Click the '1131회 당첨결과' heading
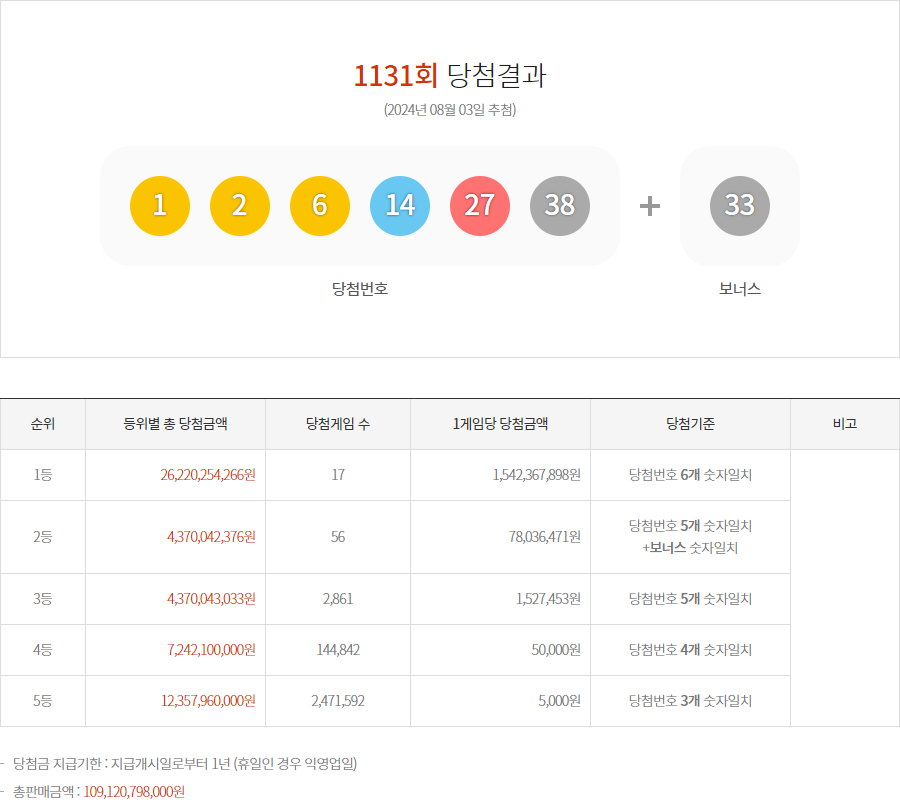The width and height of the screenshot is (900, 803). (450, 75)
